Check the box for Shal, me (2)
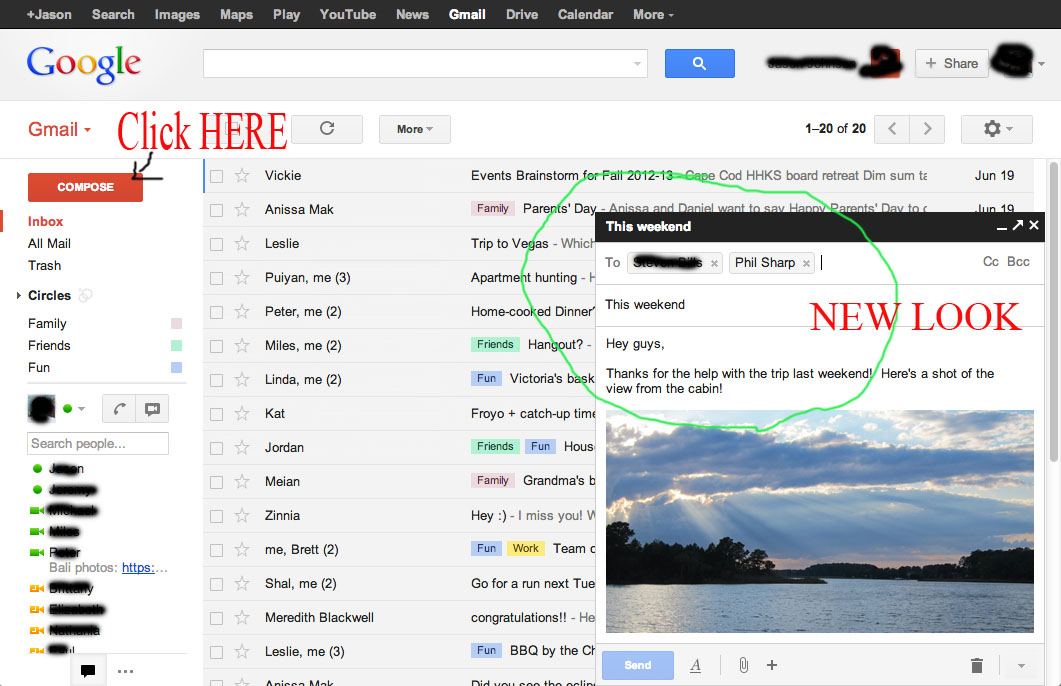 click(x=217, y=585)
